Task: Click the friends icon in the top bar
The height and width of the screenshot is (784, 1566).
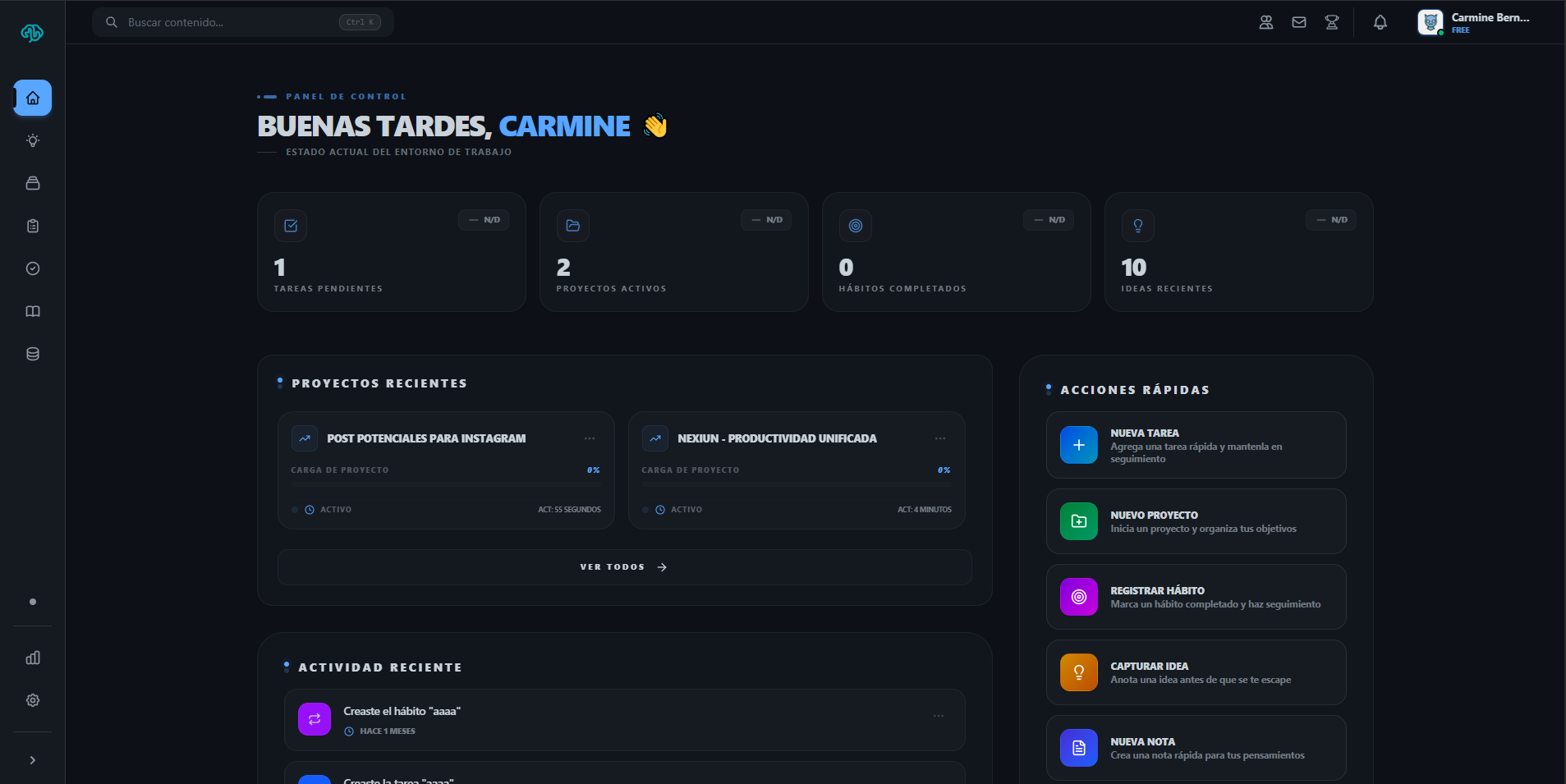Action: 1265,22
